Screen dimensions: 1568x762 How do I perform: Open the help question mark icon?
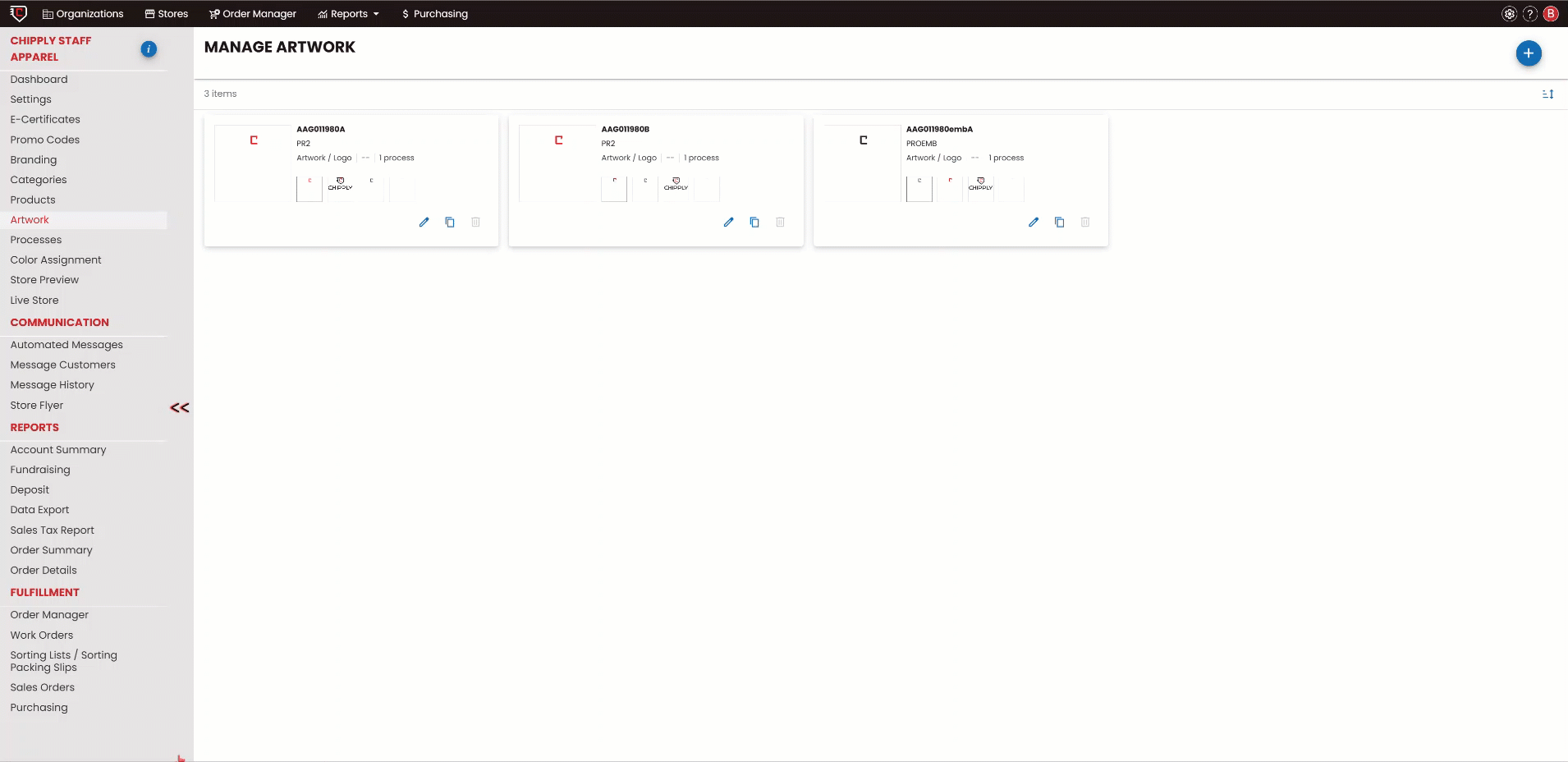pos(1530,14)
